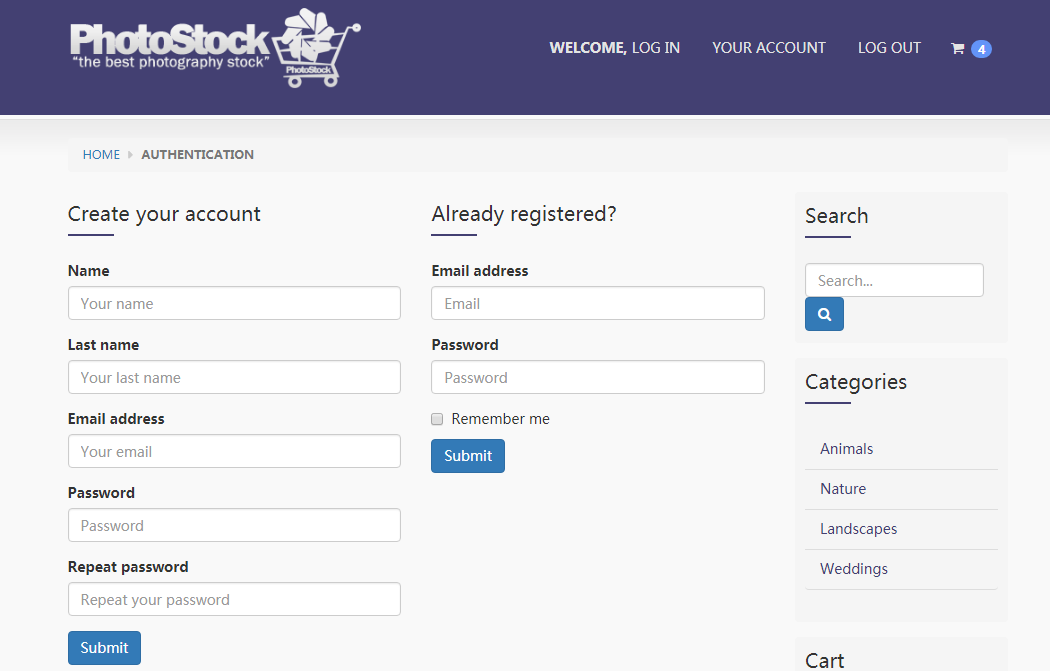Click the shopping cart icon in header
1050x671 pixels.
[x=958, y=48]
